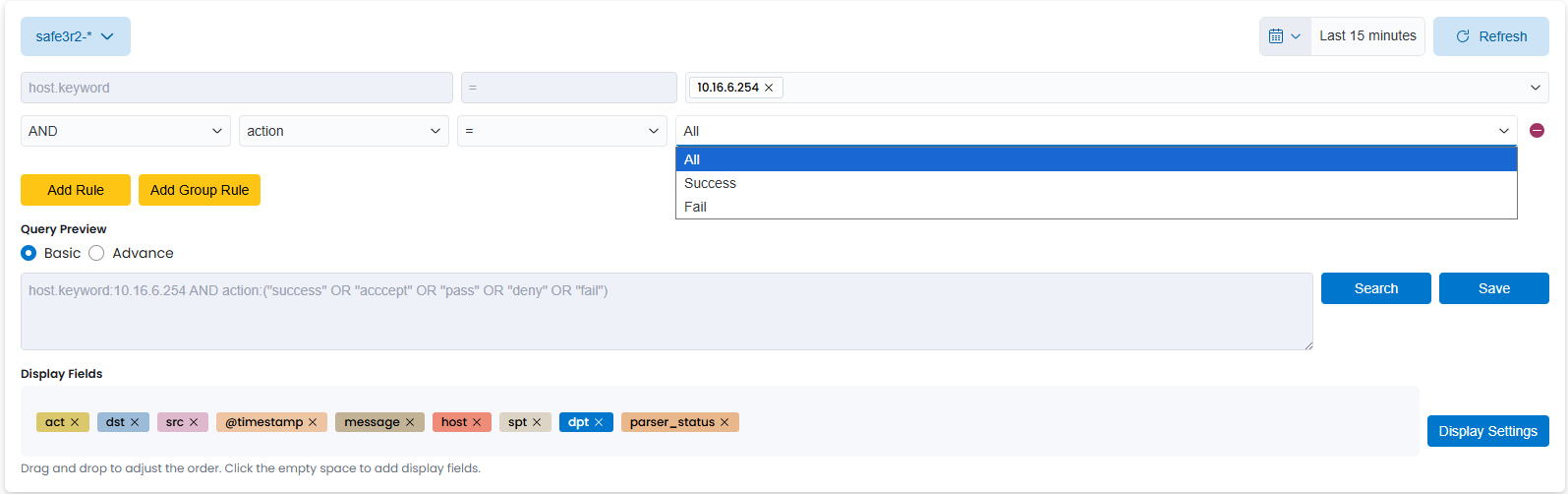Select the Advance query mode
The height and width of the screenshot is (494, 1568).
coord(96,253)
